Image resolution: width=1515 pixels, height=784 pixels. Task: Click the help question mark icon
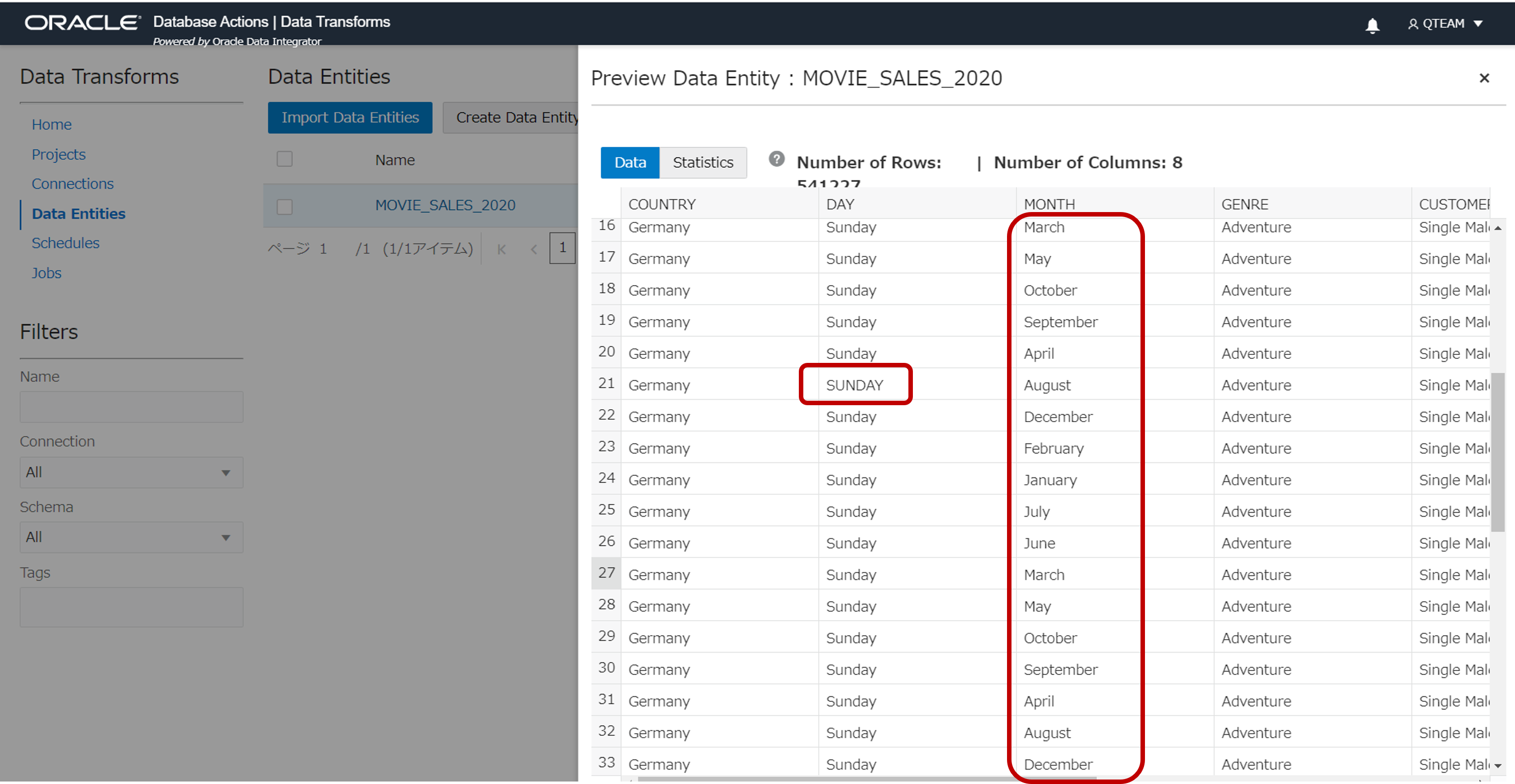[x=776, y=159]
